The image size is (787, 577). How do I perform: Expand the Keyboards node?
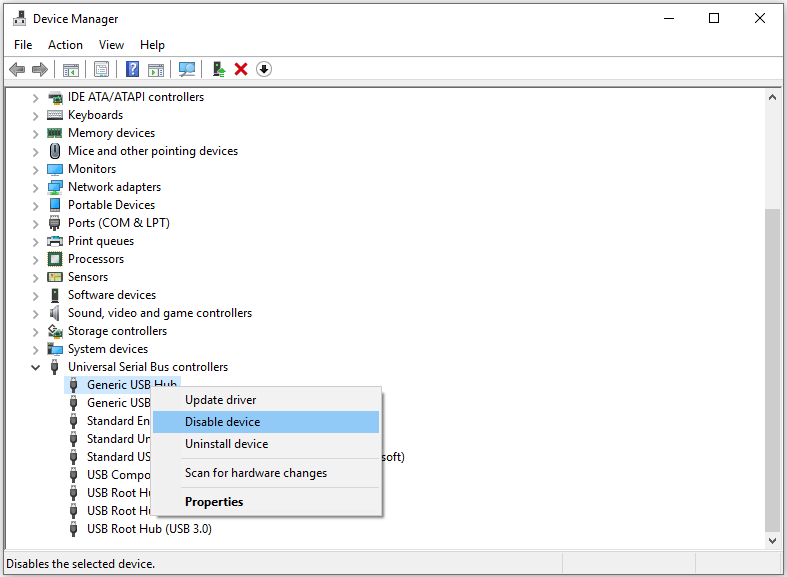(x=35, y=116)
